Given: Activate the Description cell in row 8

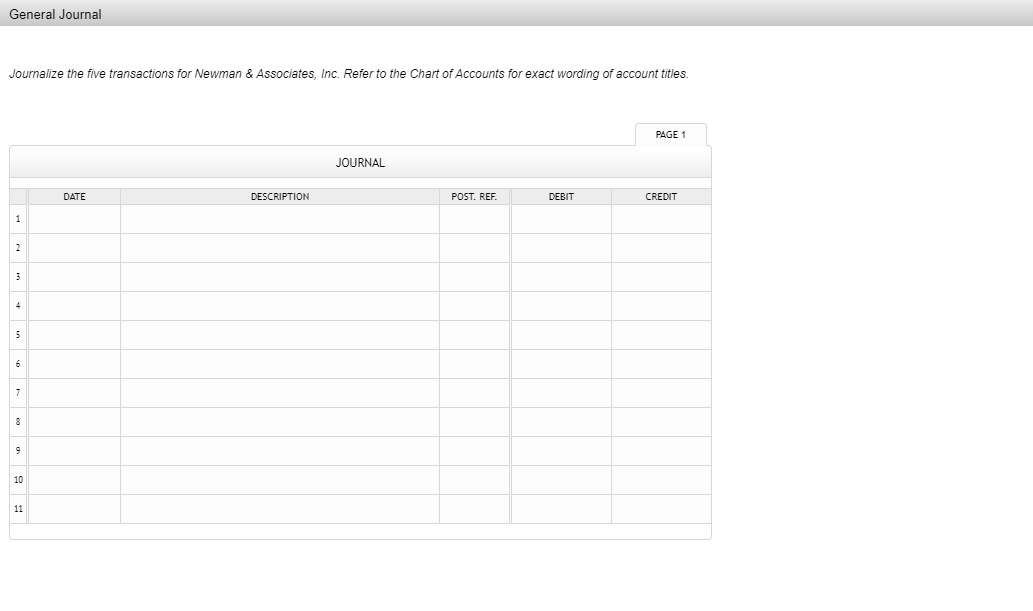Looking at the screenshot, I should point(280,422).
